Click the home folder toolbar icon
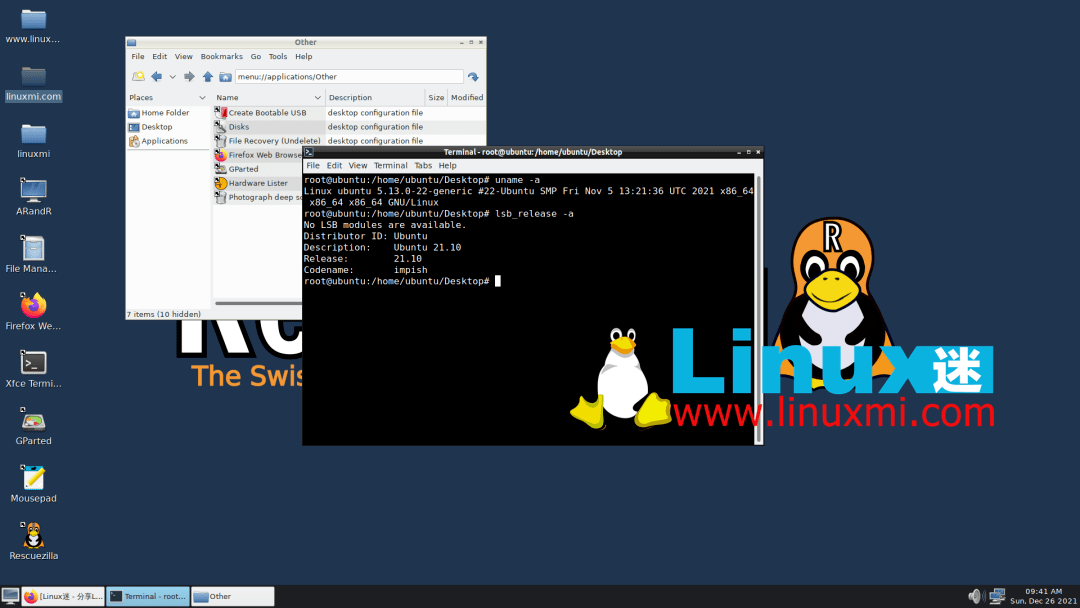Image resolution: width=1080 pixels, height=608 pixels. [226, 77]
